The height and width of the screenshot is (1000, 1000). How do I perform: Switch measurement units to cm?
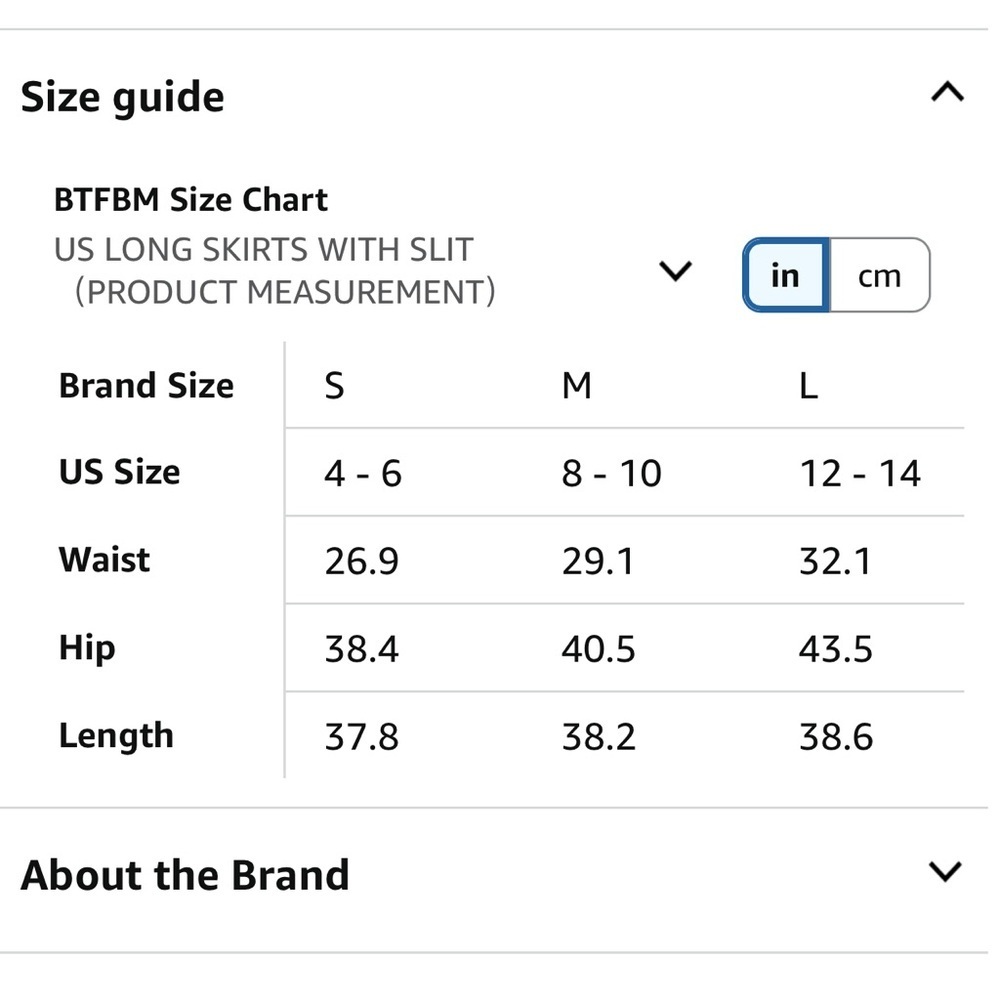(x=879, y=275)
